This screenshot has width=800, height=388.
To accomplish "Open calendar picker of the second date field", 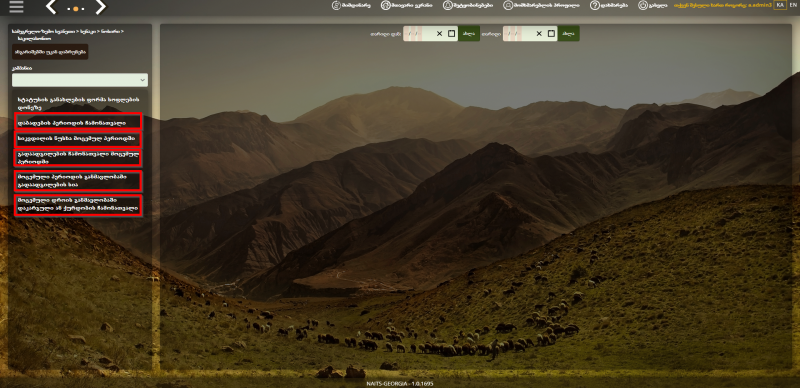I will [x=551, y=34].
